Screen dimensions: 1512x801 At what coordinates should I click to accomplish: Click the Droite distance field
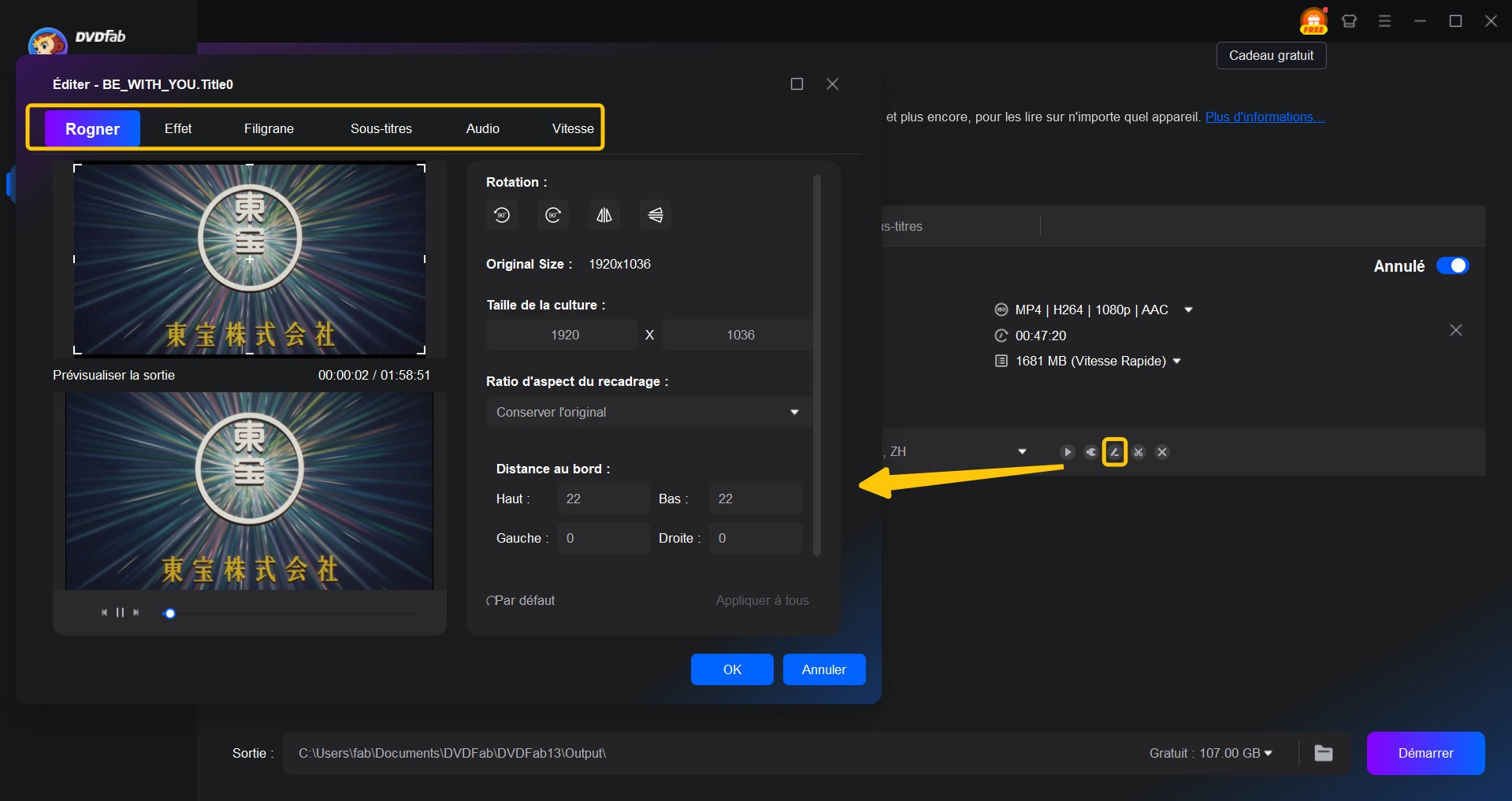pos(756,538)
